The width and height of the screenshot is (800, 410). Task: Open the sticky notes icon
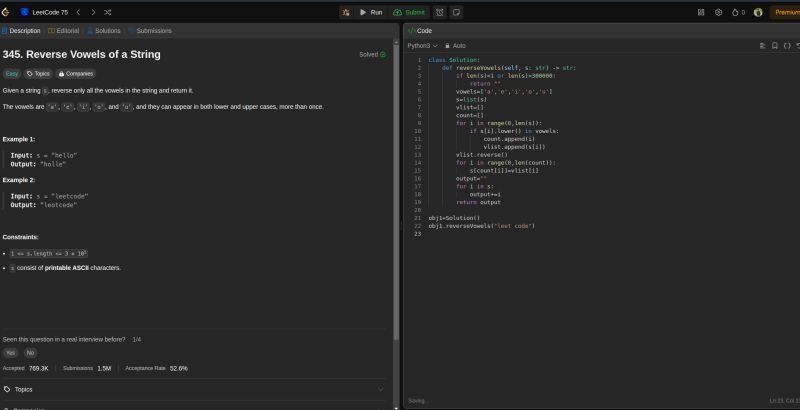(457, 12)
